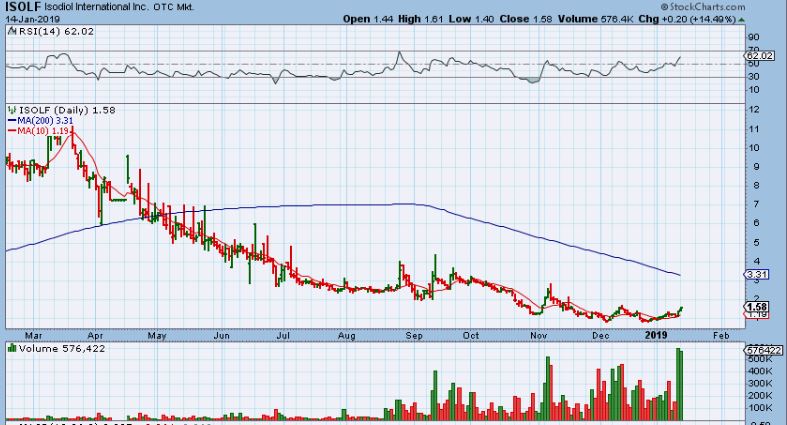
Task: Click the 12 level on price axis
Action: point(754,110)
